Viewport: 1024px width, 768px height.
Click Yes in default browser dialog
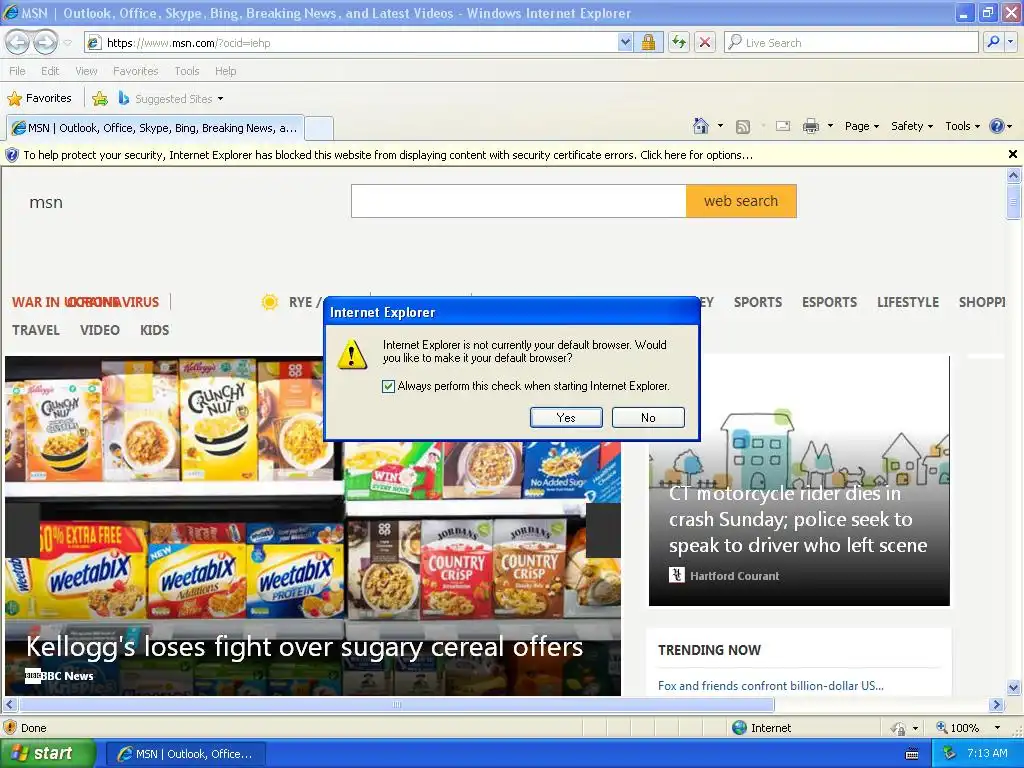pos(566,417)
